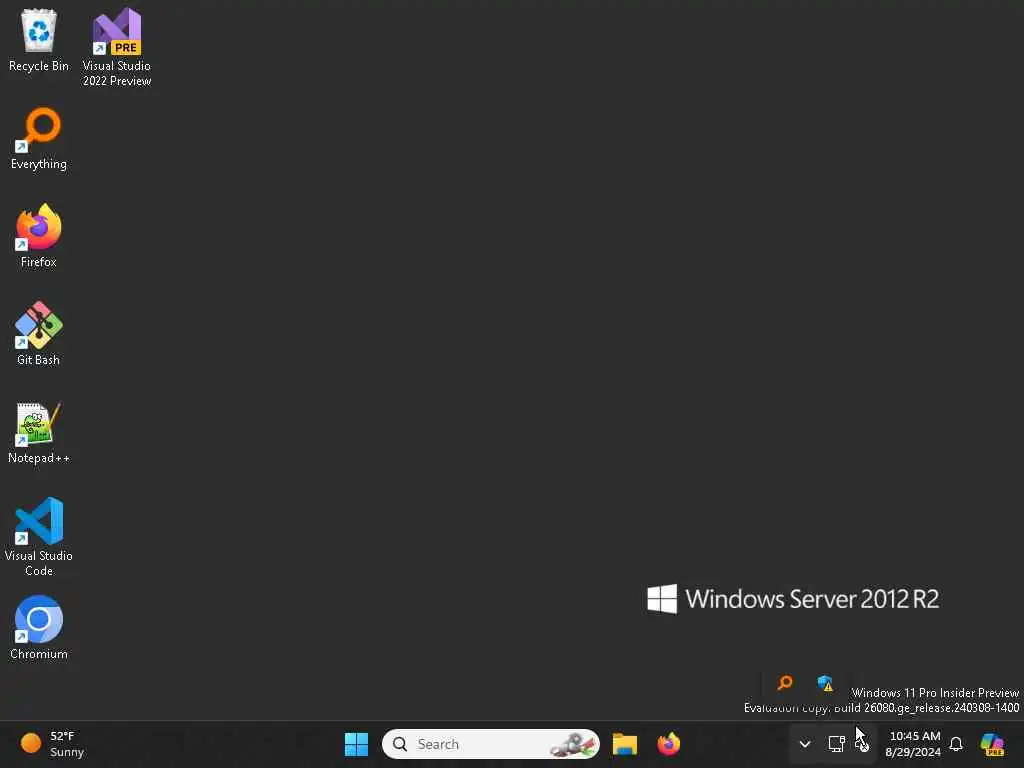Image resolution: width=1024 pixels, height=768 pixels.
Task: Launch Firefox from the taskbar
Action: tap(669, 744)
